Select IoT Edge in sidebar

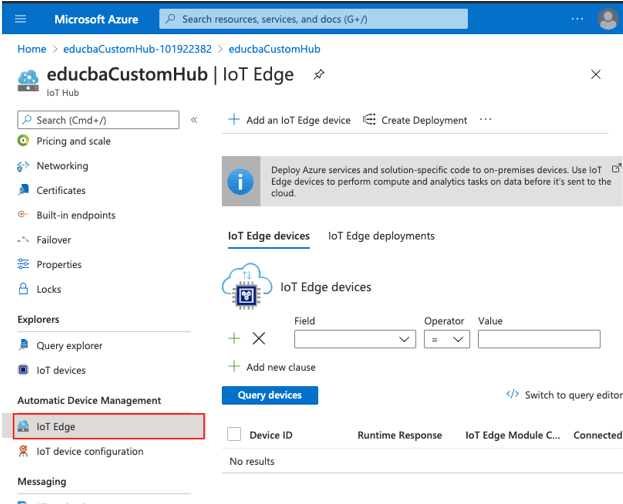(109, 426)
